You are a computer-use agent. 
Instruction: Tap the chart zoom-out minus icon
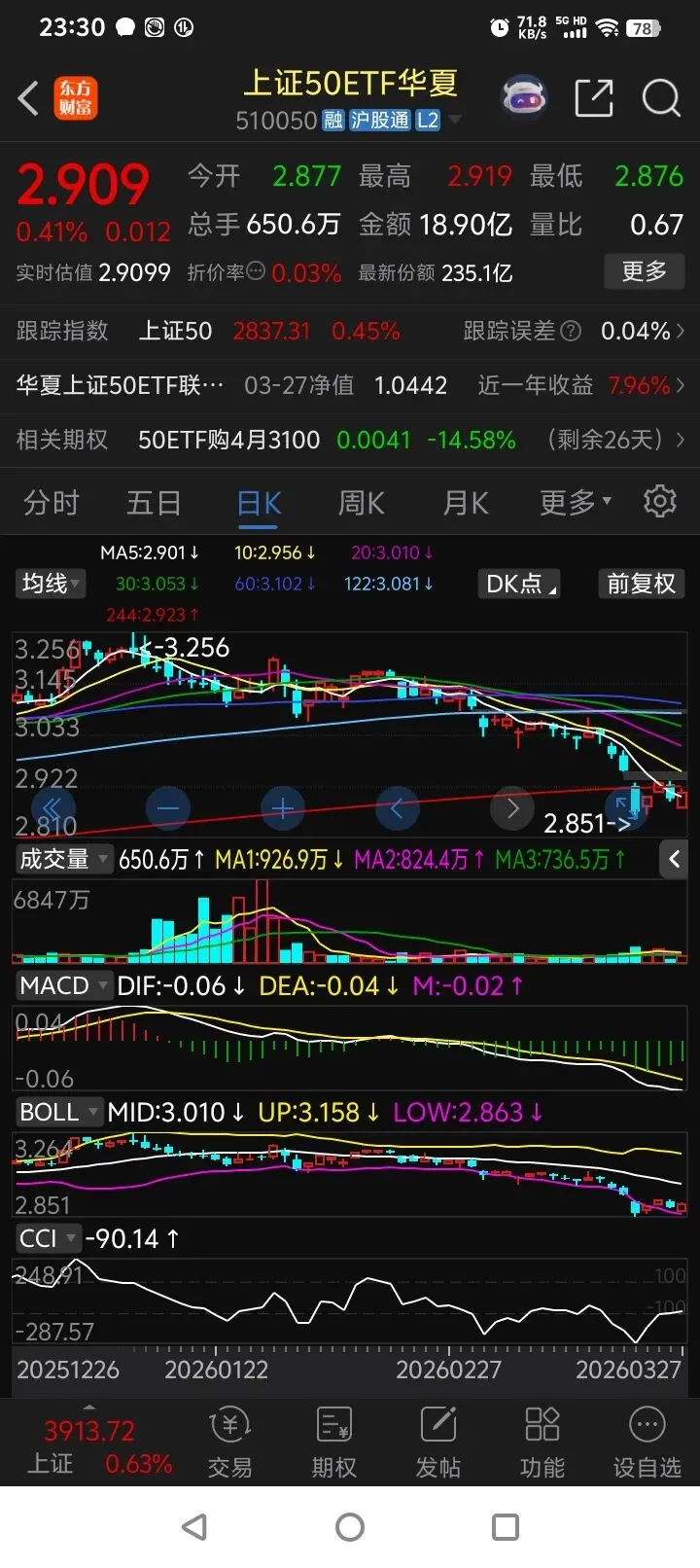[x=168, y=807]
